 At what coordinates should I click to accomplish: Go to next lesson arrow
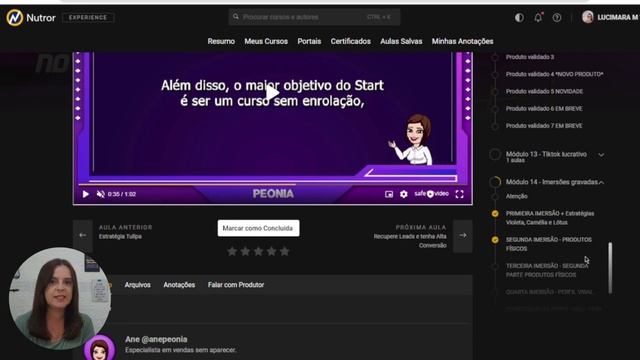[463, 236]
